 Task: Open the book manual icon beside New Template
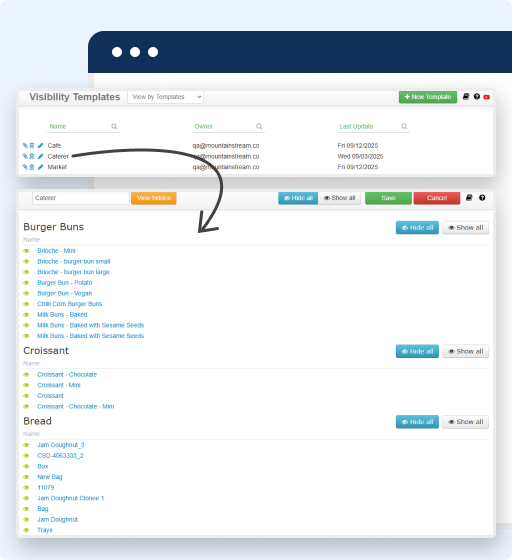[466, 97]
